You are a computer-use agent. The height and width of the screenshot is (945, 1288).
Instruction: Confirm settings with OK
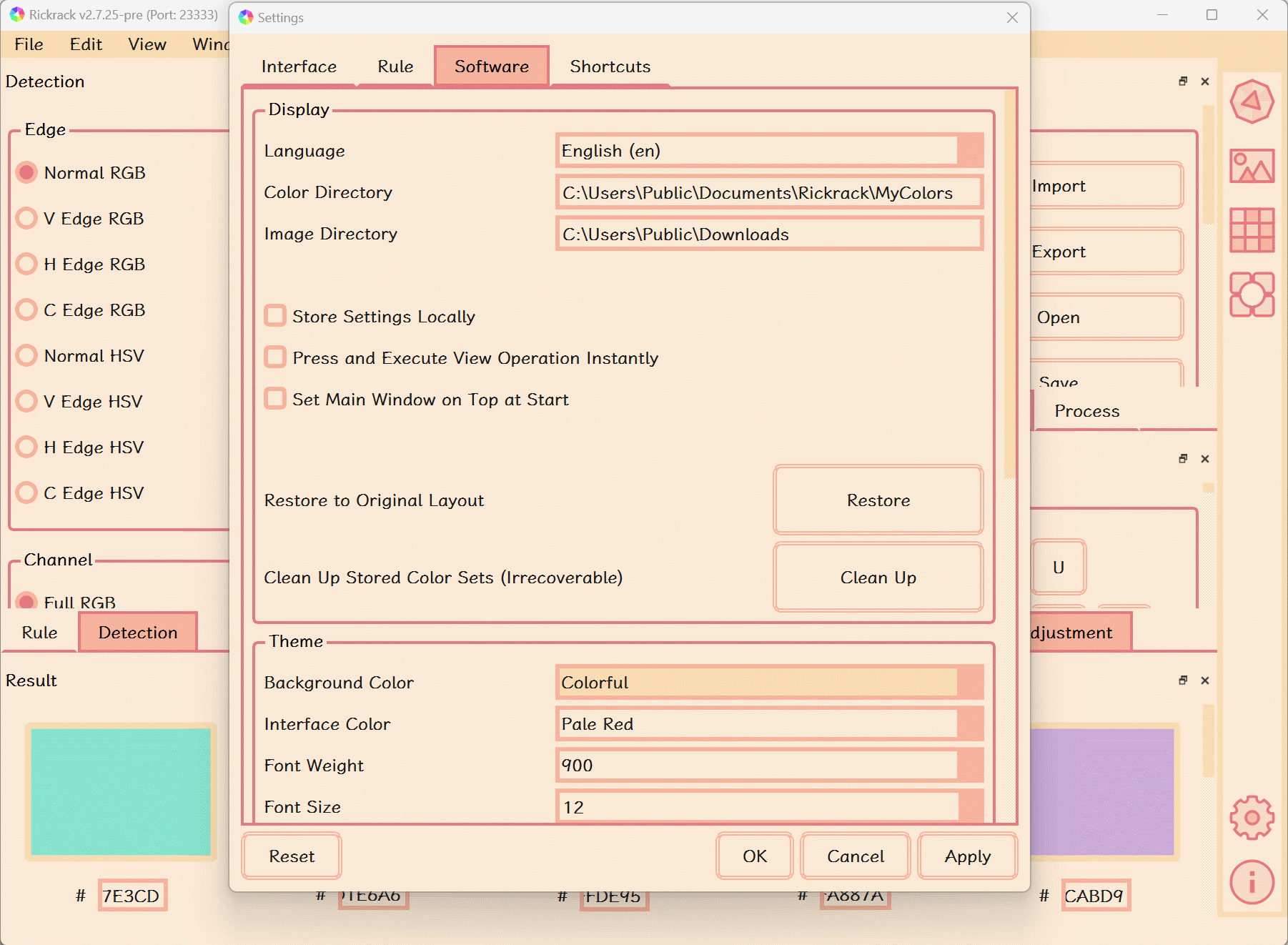click(x=755, y=856)
